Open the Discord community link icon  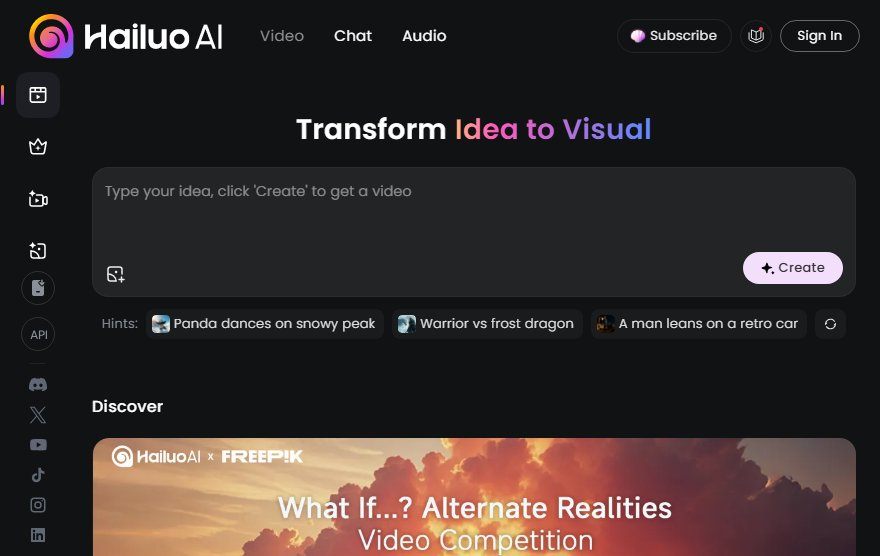[x=38, y=384]
